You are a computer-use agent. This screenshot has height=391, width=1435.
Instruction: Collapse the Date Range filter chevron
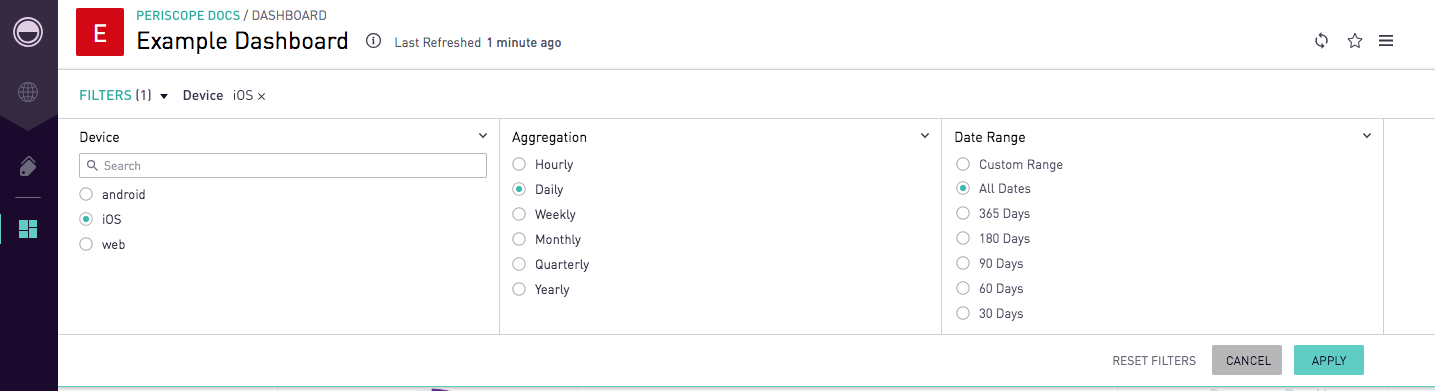1367,136
